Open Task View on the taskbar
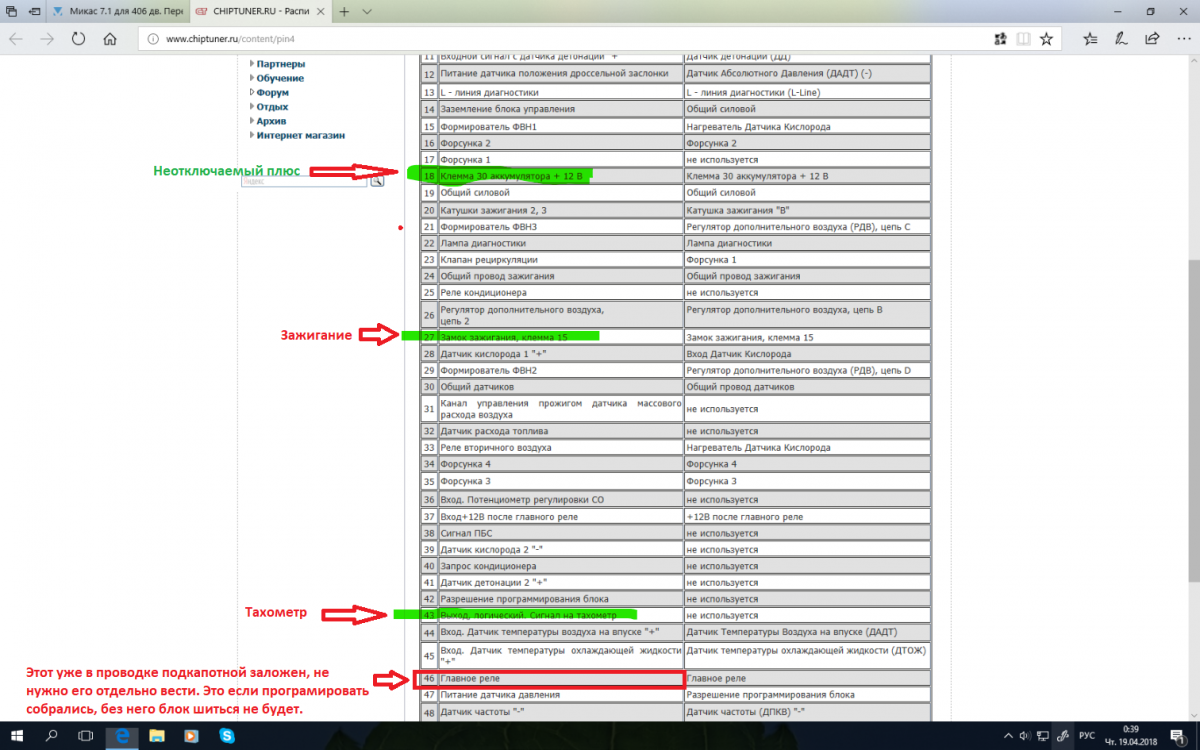Image resolution: width=1200 pixels, height=750 pixels. click(87, 736)
